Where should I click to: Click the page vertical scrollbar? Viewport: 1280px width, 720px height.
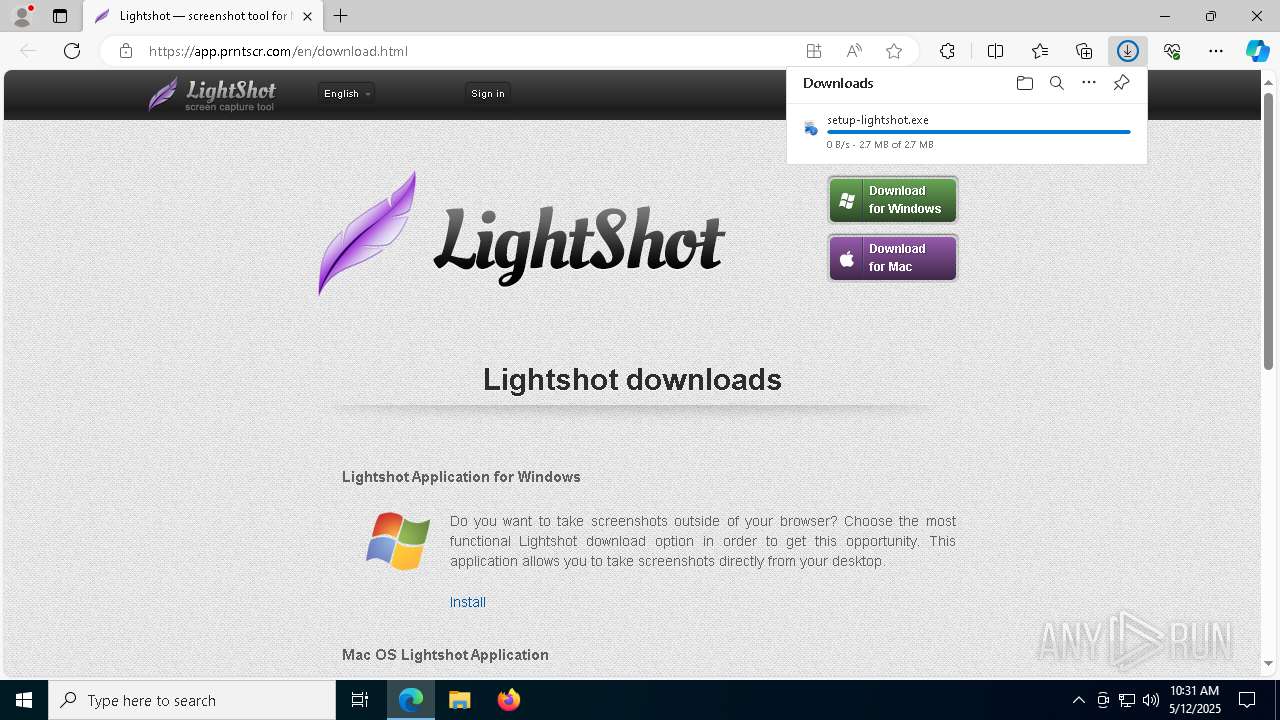(1269, 231)
